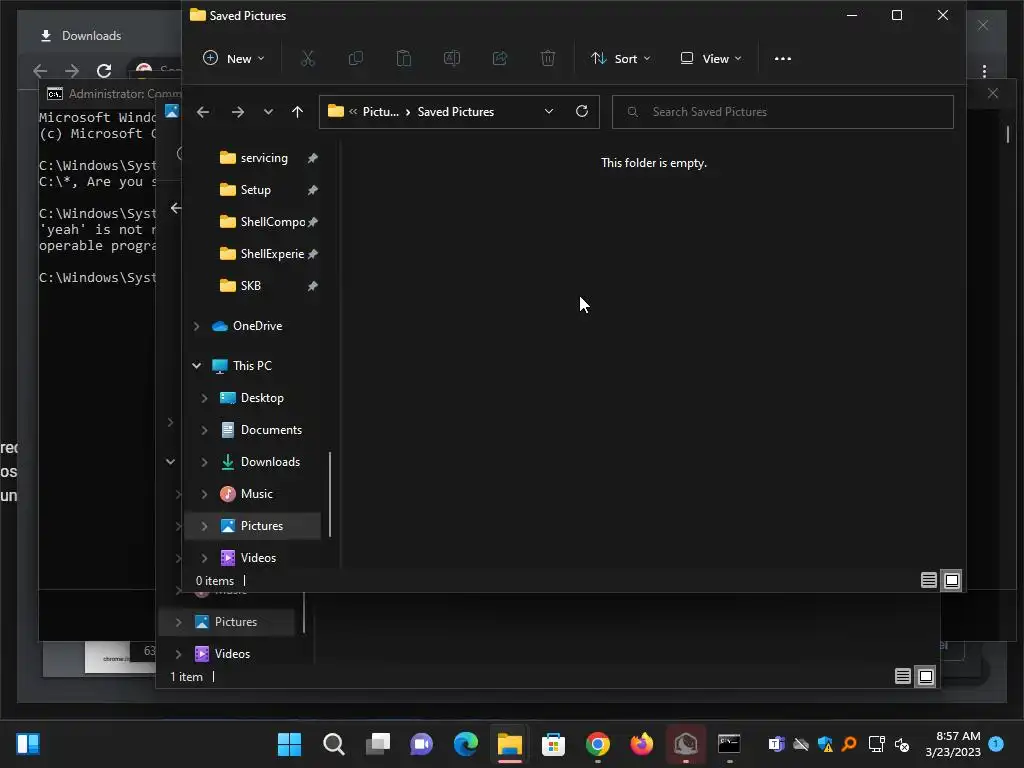
Task: Select Desktop under This PC
Action: tap(262, 398)
